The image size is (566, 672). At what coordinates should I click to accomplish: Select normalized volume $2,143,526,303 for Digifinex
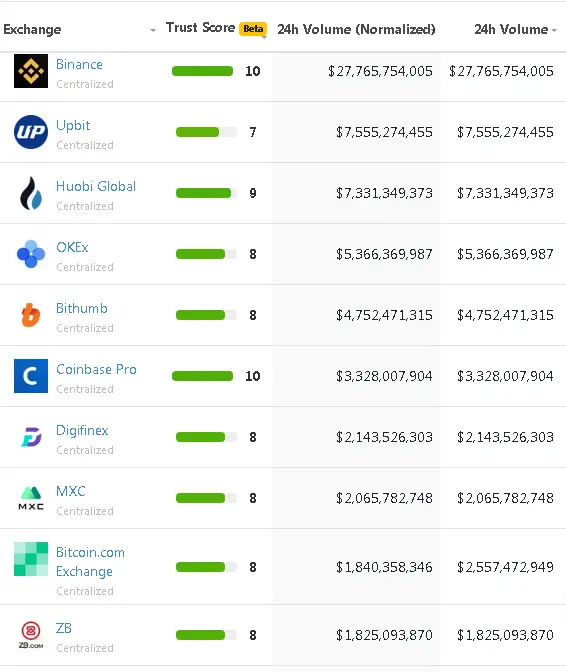384,437
